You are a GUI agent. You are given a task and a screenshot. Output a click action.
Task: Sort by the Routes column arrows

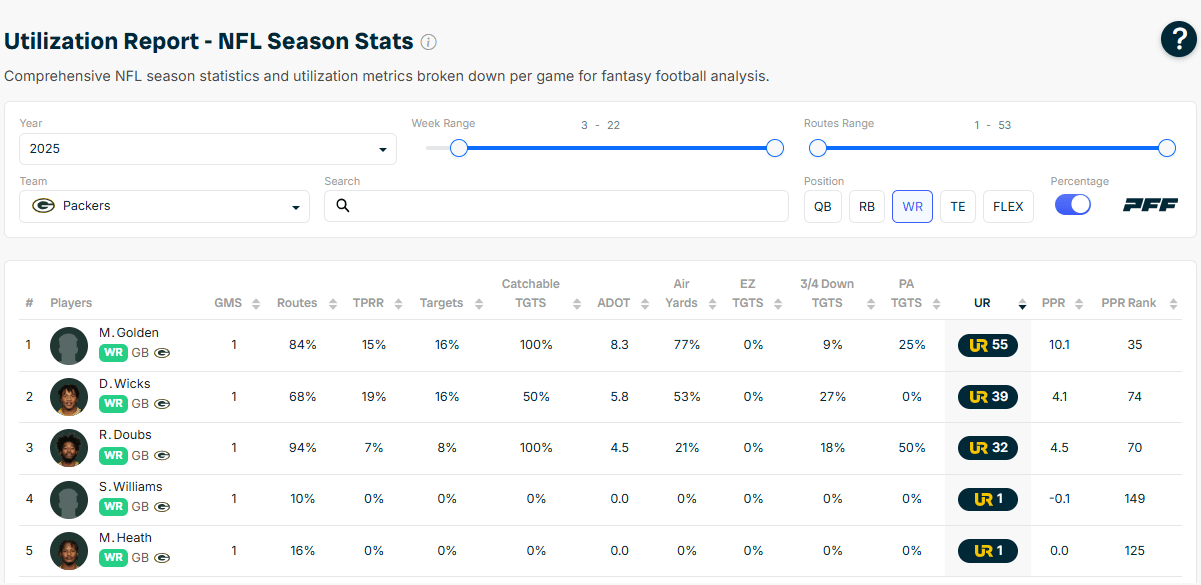tap(329, 303)
